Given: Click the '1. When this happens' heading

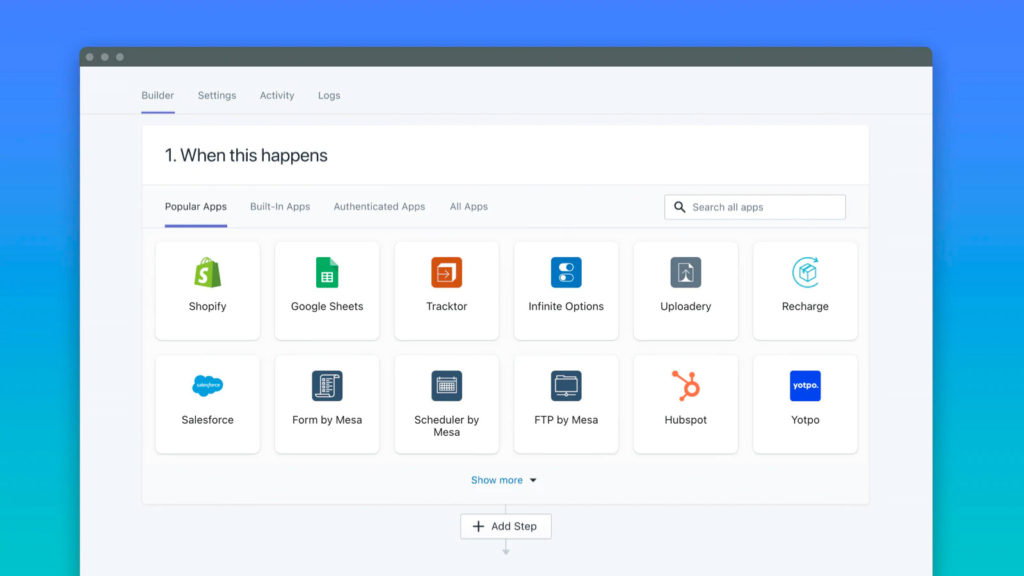Looking at the screenshot, I should [x=246, y=155].
